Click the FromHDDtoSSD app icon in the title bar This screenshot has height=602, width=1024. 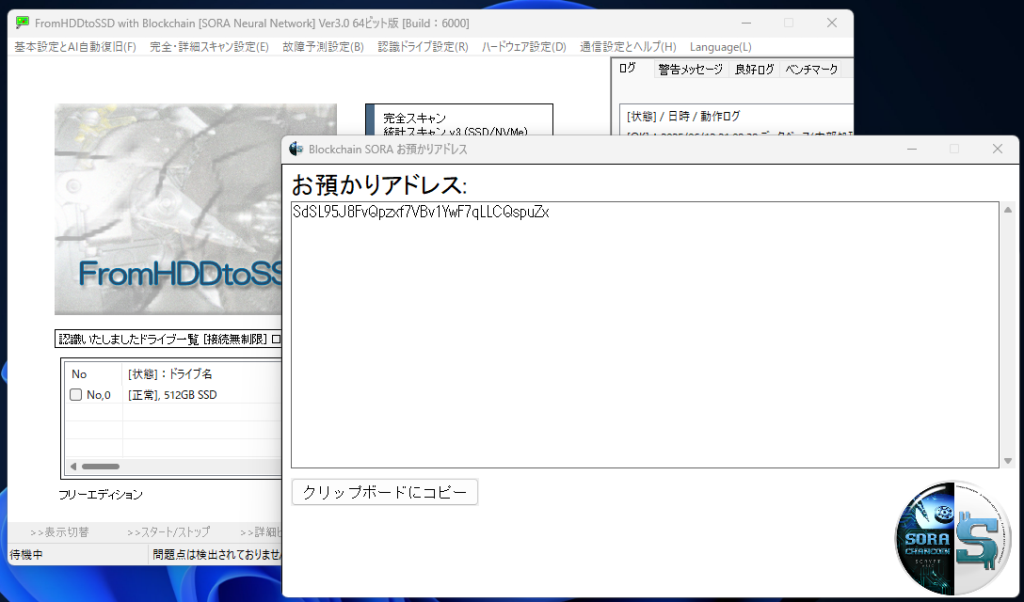(22, 23)
